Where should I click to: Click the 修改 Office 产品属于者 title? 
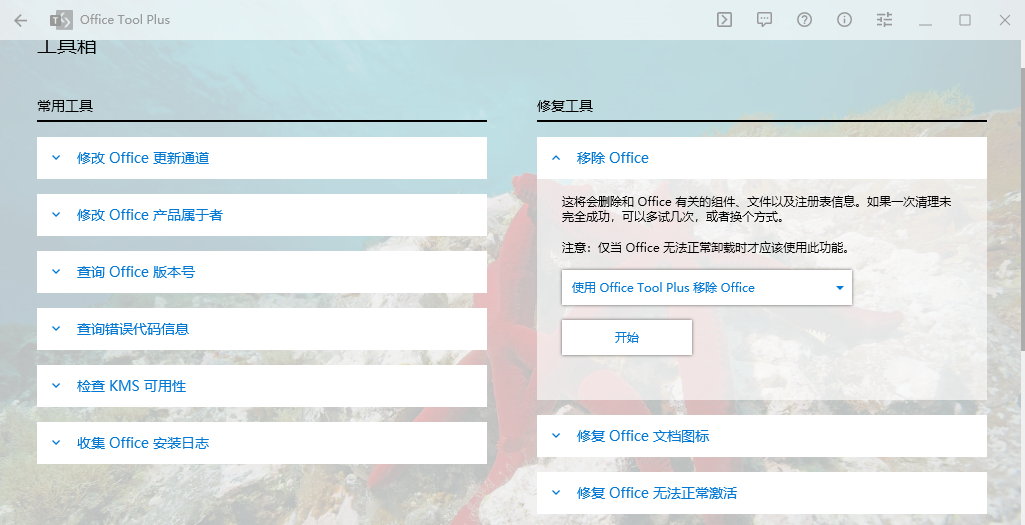[150, 214]
